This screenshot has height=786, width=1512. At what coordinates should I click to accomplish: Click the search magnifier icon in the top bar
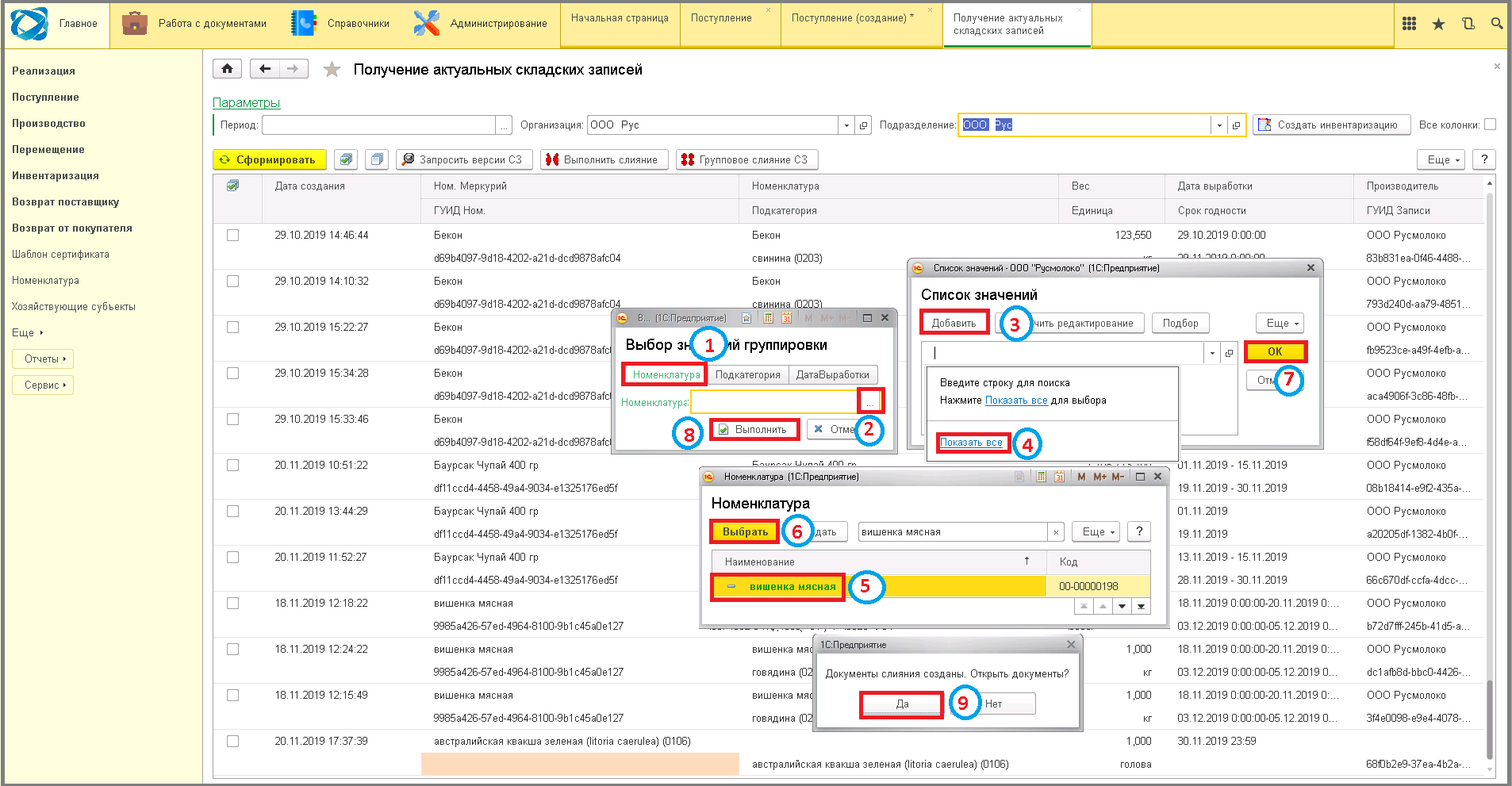(x=1496, y=24)
